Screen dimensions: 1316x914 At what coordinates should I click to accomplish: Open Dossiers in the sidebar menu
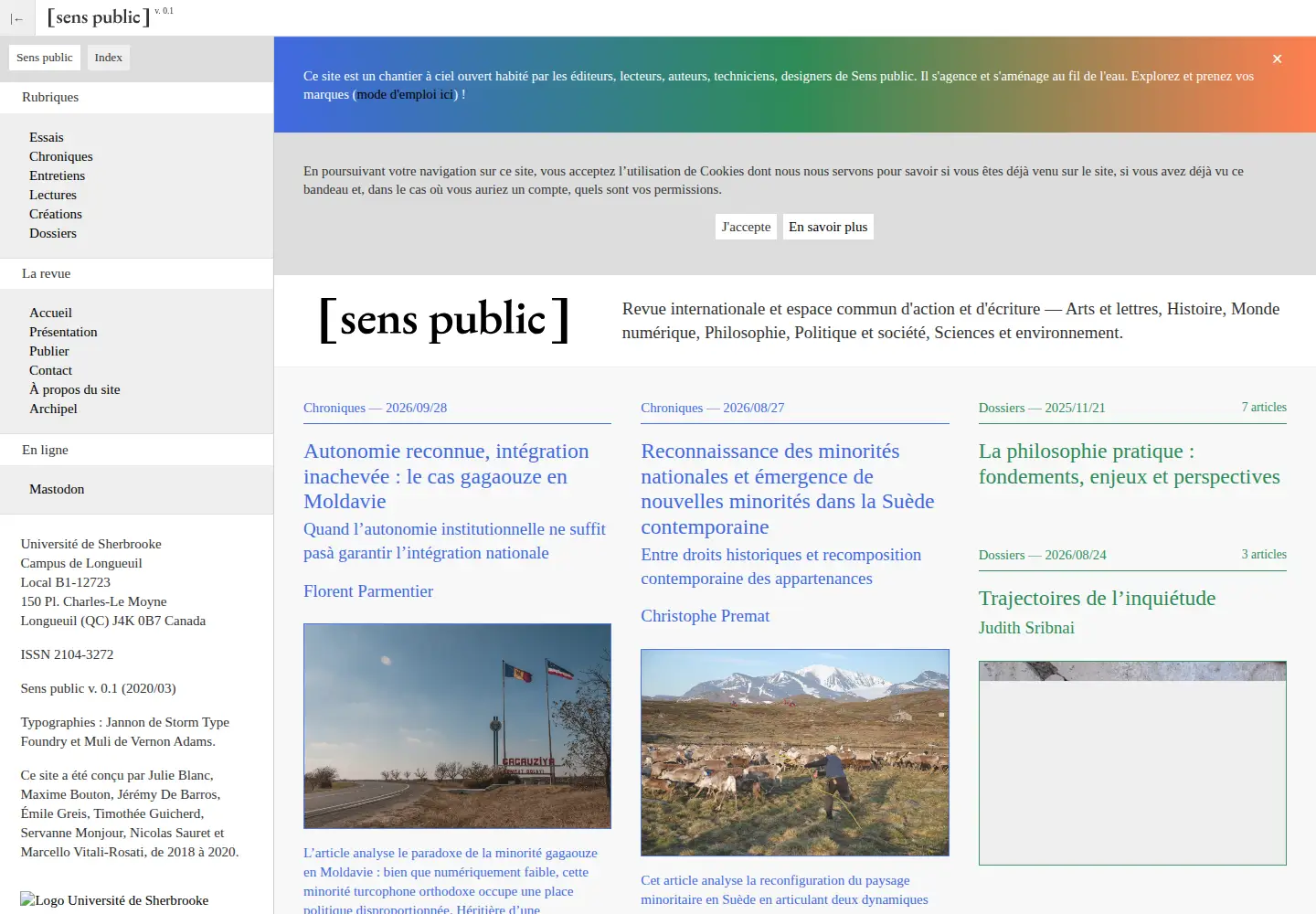pos(53,233)
